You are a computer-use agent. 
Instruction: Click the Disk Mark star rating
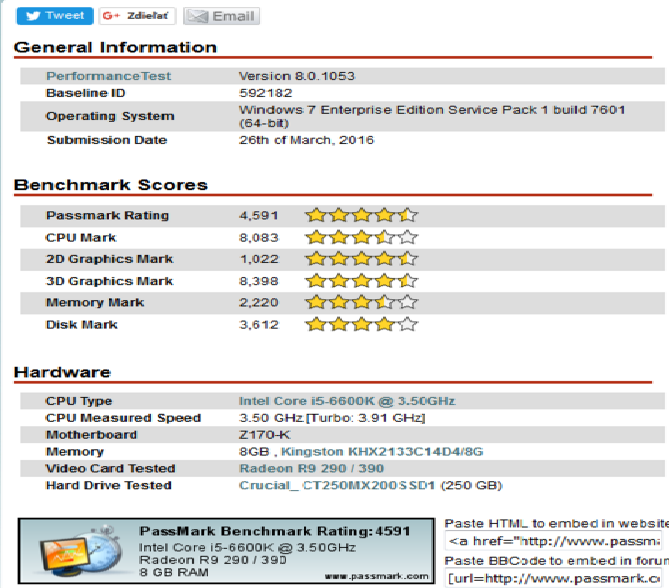click(361, 324)
